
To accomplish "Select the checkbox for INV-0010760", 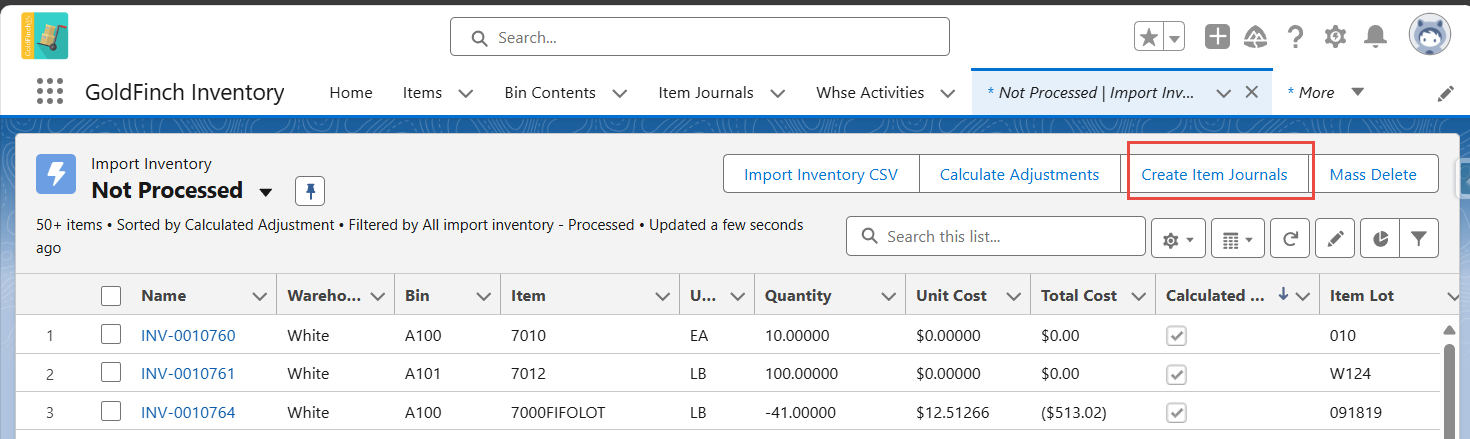I will point(111,335).
